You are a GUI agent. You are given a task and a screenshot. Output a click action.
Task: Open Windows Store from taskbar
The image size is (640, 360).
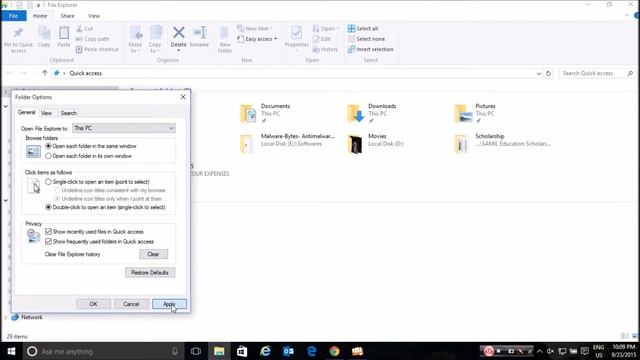(x=242, y=351)
